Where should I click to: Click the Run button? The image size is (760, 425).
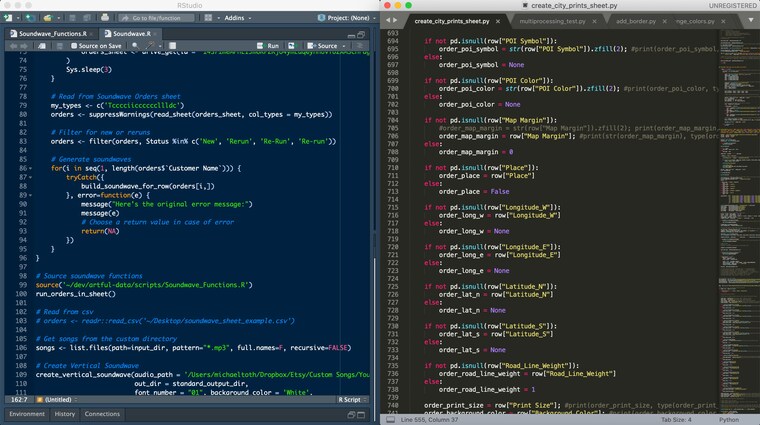[x=268, y=46]
